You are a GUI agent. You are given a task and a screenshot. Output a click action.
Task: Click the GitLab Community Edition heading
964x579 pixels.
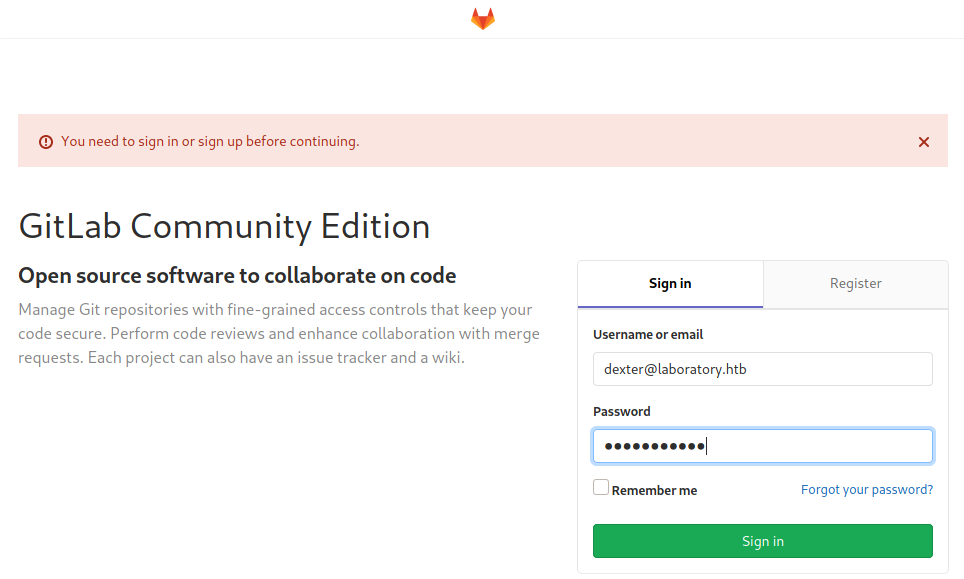tap(224, 227)
